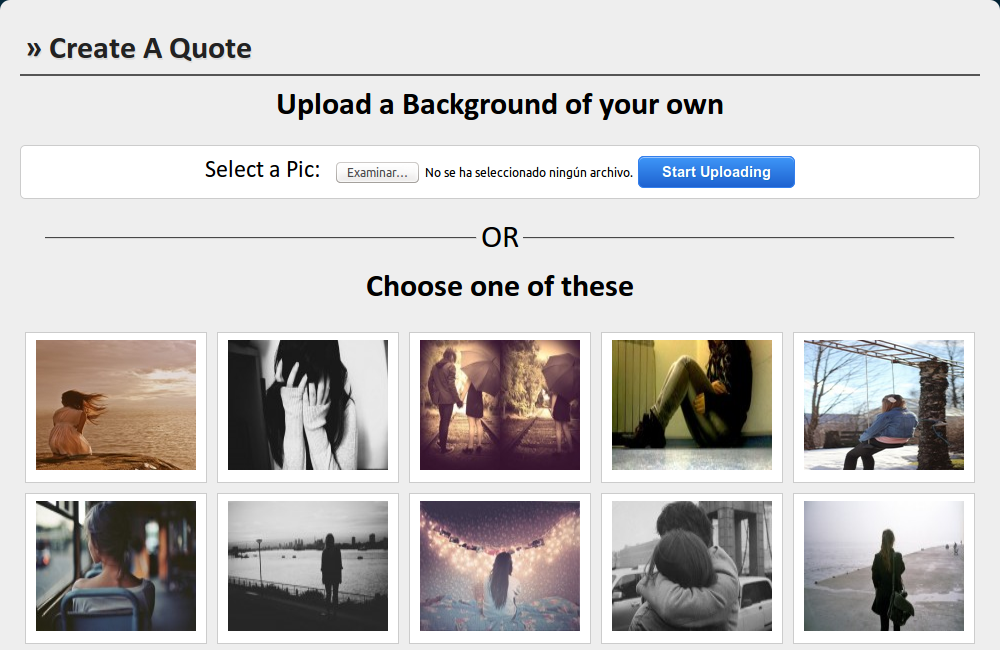Click the 'No se ha seleccionado ningún archivo' text
The height and width of the screenshot is (650, 1000).
(x=529, y=173)
